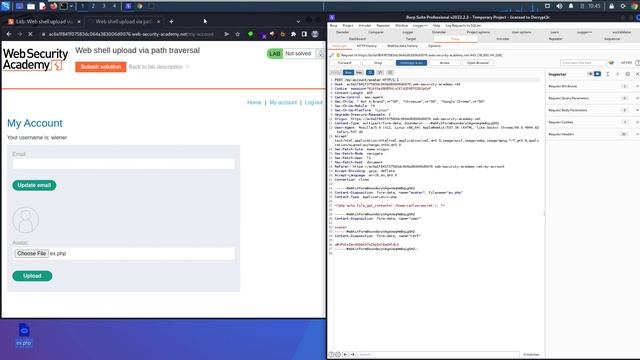Open the Proxy Options sub-tab
This screenshot has height=360, width=640.
pos(434,46)
